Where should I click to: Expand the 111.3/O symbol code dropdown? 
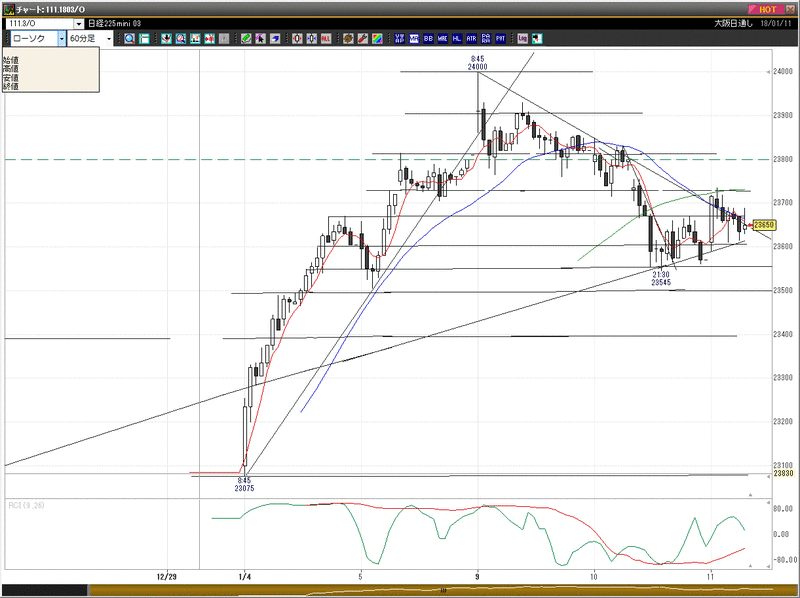[x=79, y=23]
